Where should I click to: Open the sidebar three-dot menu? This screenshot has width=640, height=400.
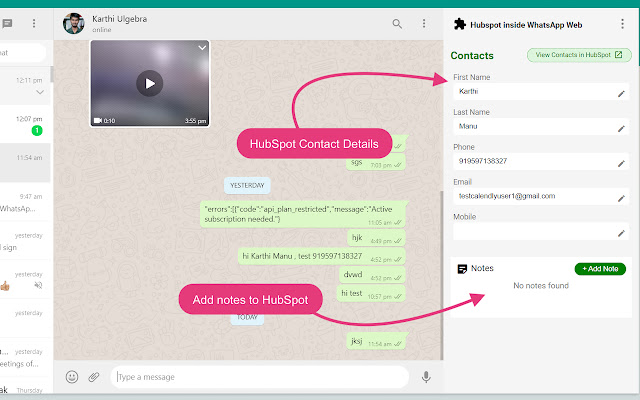point(34,24)
